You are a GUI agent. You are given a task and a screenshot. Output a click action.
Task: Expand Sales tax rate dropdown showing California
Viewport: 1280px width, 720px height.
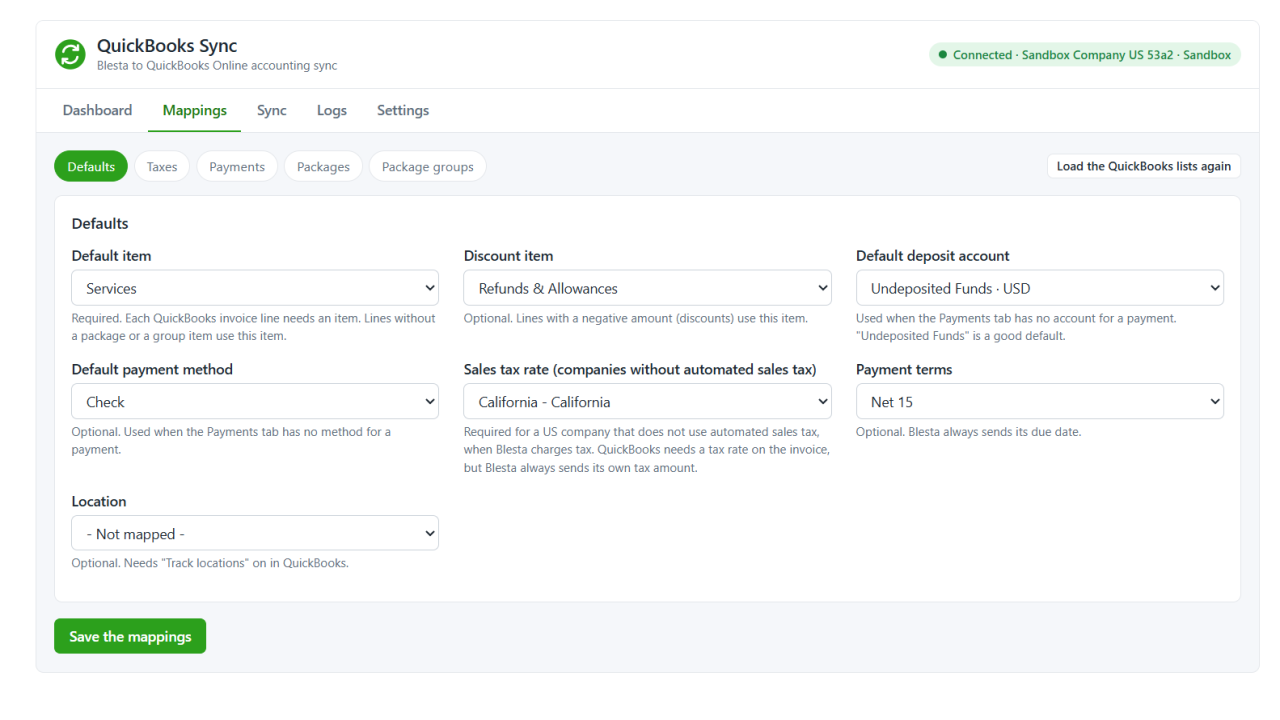click(x=647, y=402)
